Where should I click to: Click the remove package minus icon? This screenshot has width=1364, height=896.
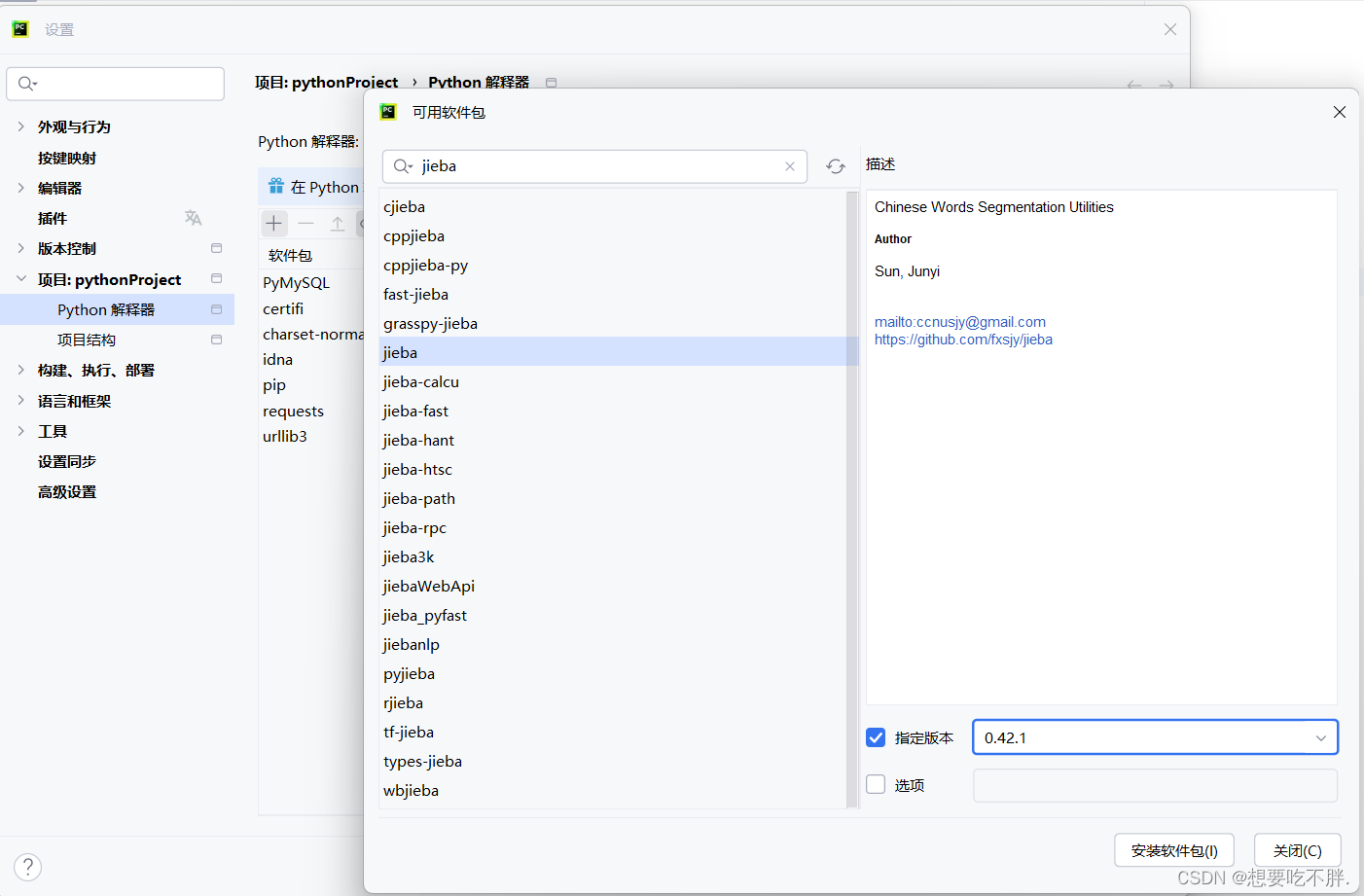[305, 224]
